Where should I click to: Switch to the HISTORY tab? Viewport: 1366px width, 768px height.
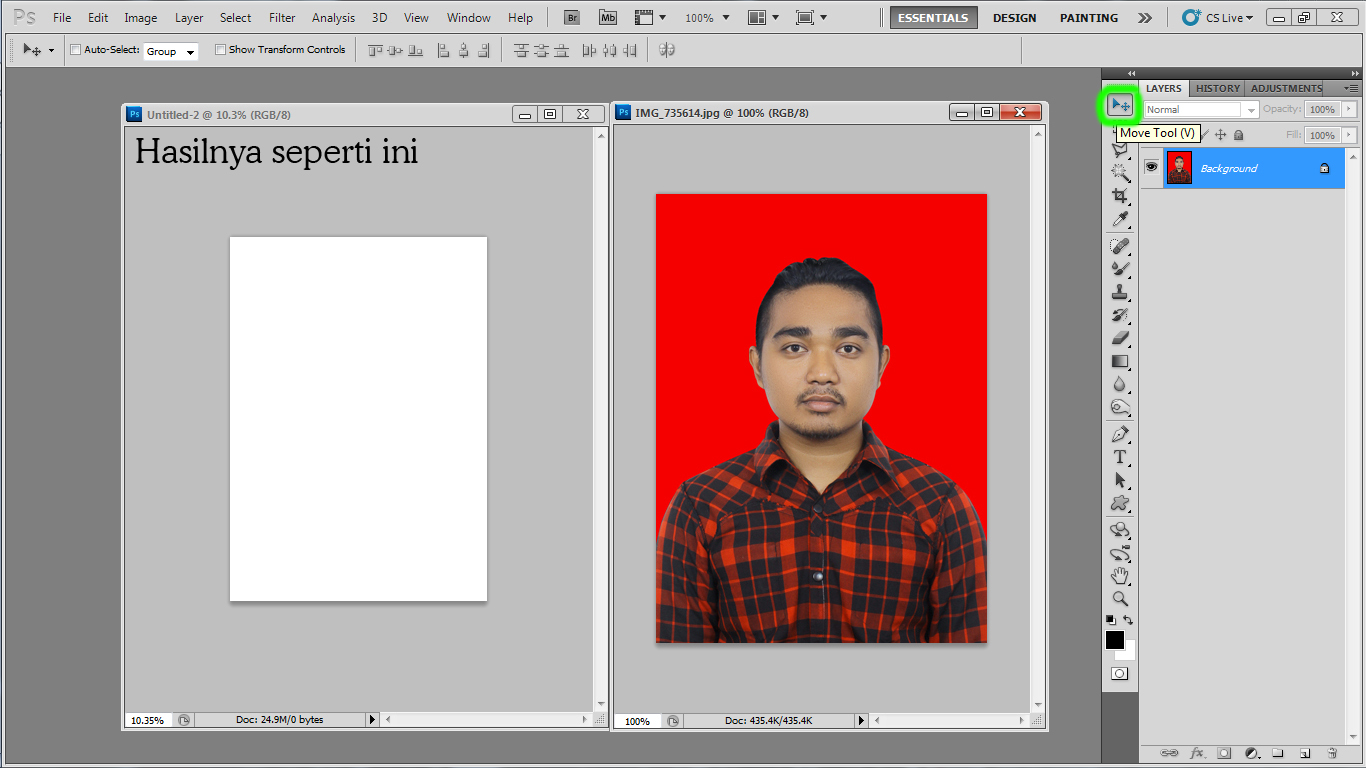point(1217,88)
